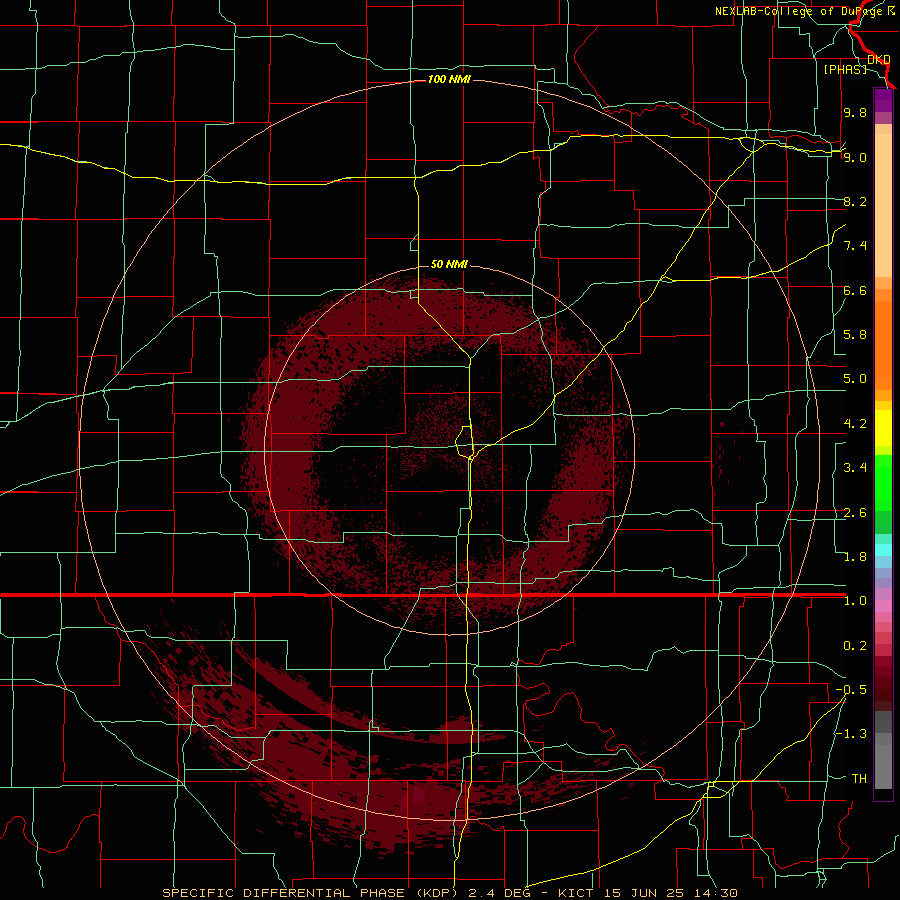Click the 4.2 value on the color scale

855,424
